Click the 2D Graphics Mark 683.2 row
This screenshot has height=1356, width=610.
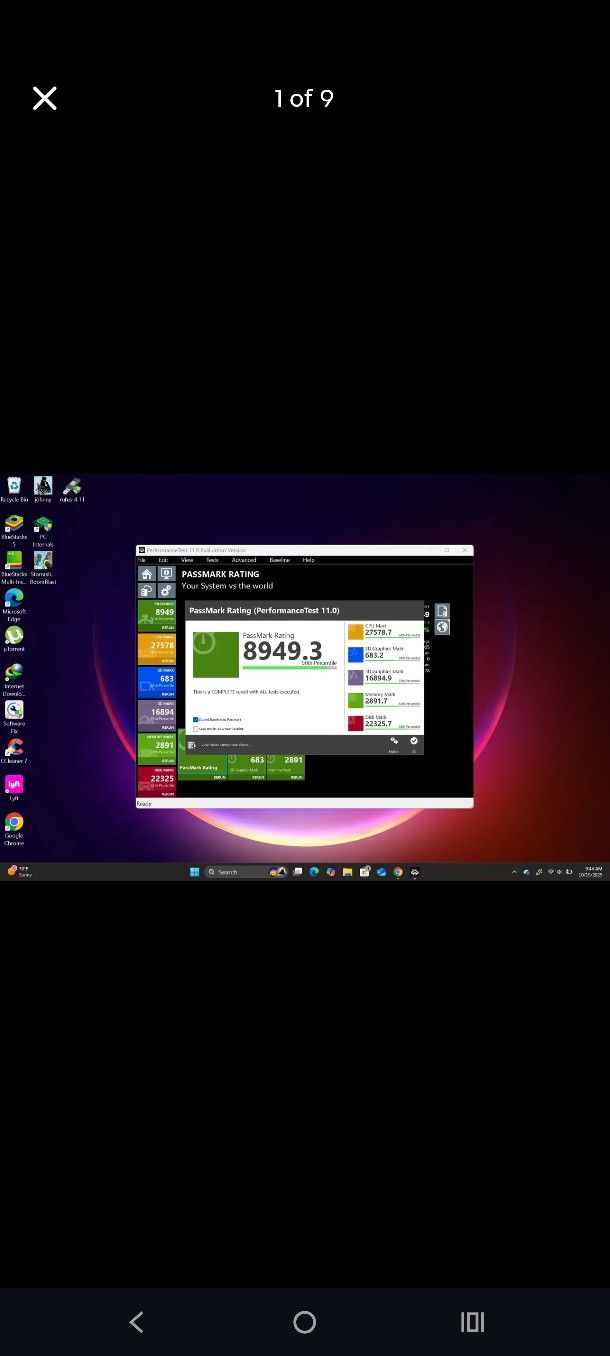point(384,653)
